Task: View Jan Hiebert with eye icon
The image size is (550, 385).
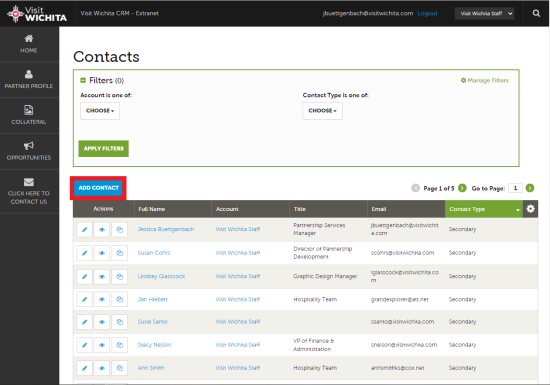Action: coord(102,299)
